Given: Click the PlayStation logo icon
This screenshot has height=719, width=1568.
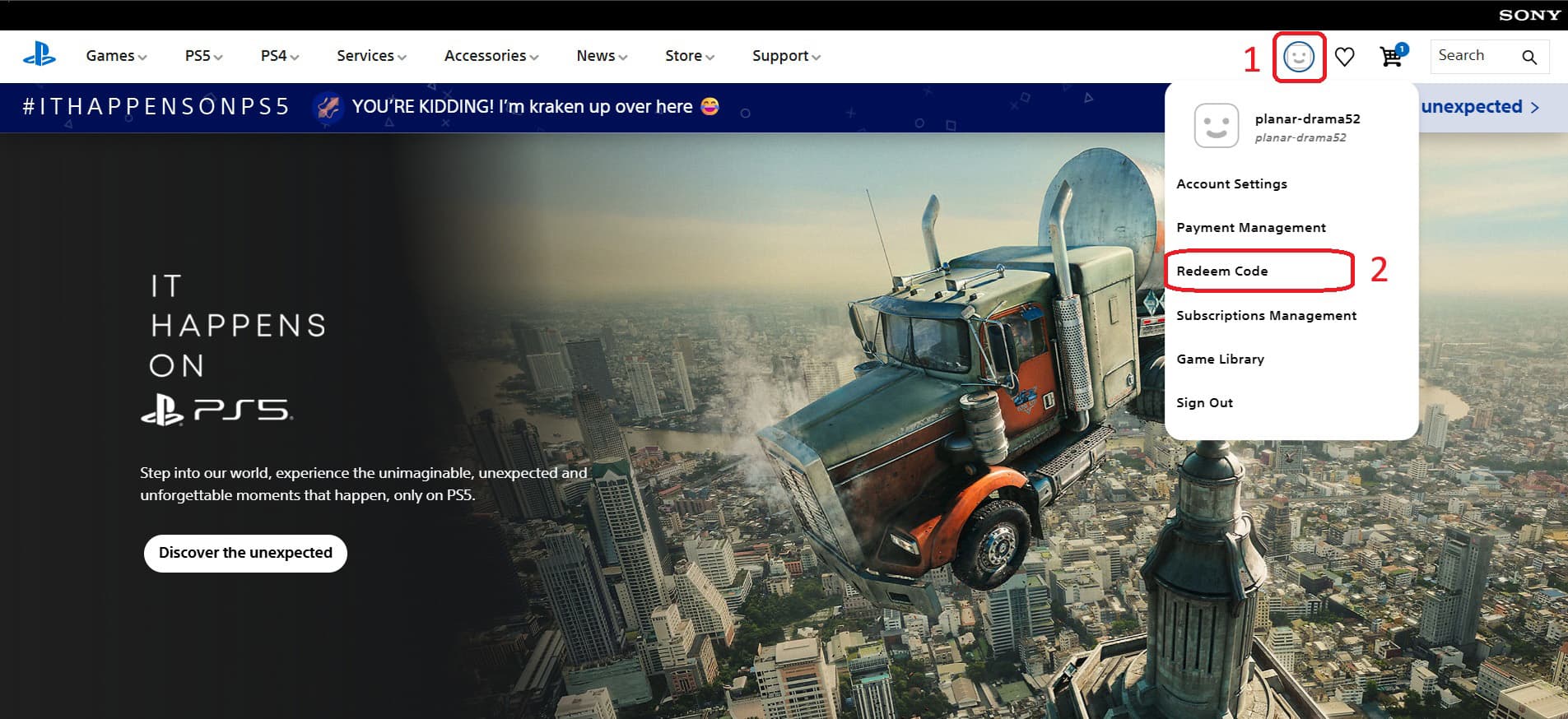Looking at the screenshot, I should point(39,55).
